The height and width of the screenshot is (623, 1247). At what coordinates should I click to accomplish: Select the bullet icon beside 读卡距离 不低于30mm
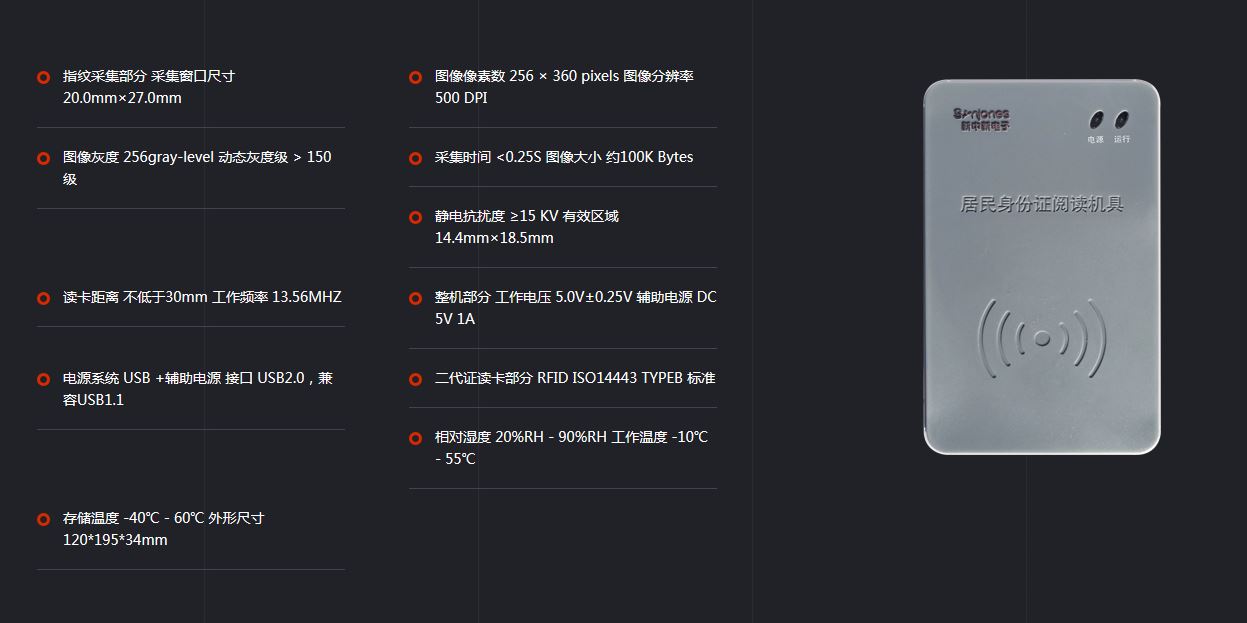(43, 298)
